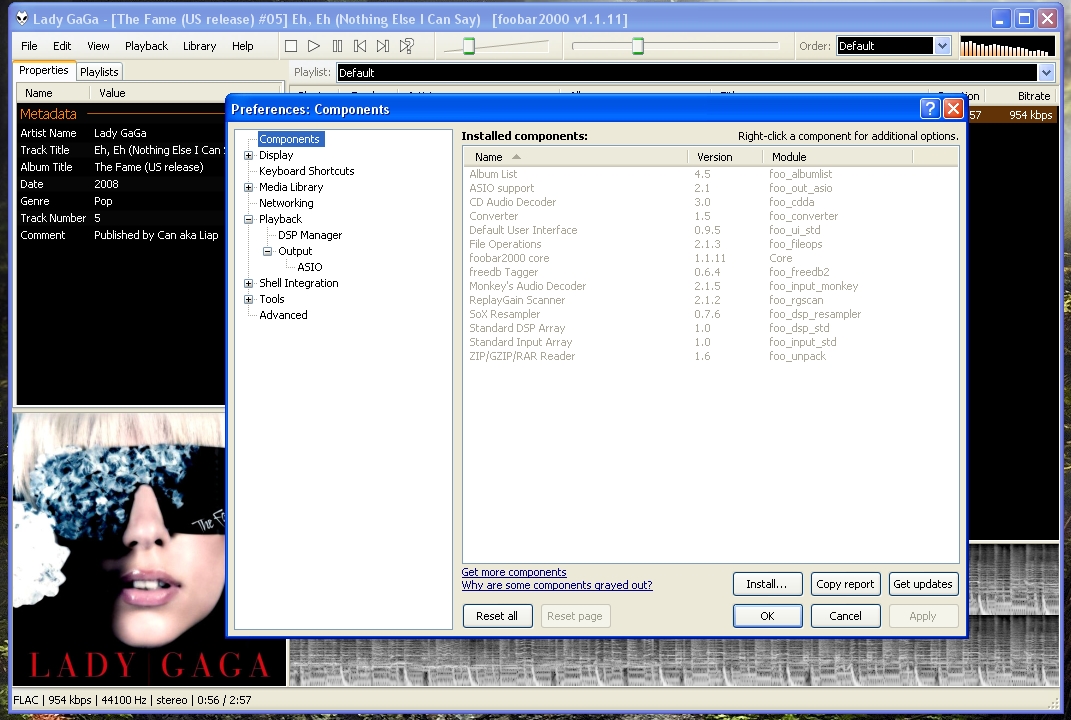The image size is (1071, 720).
Task: Skip to the previous track
Action: point(360,46)
